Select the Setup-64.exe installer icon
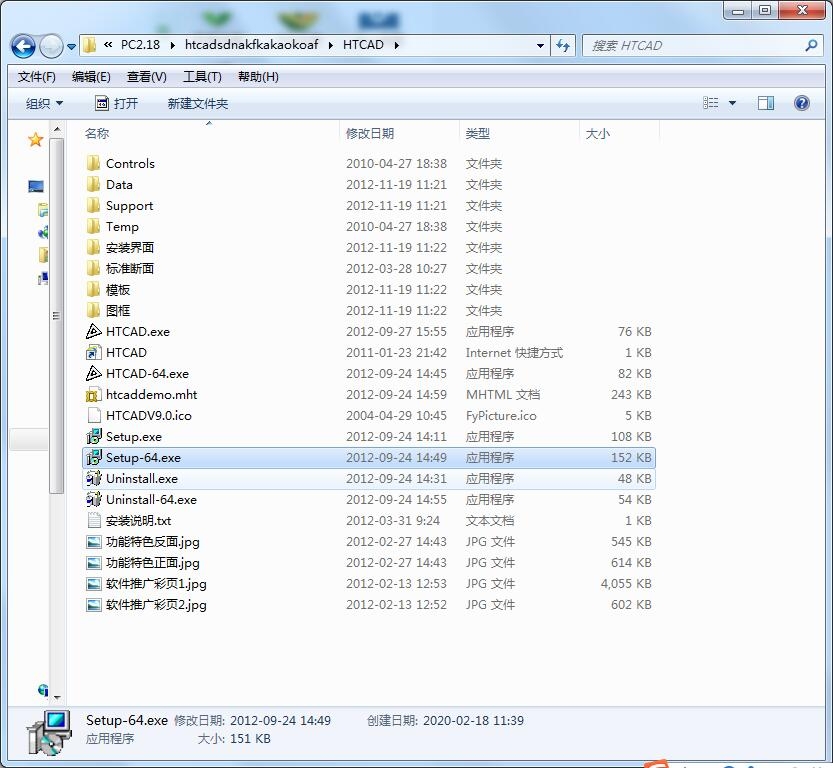 [x=94, y=457]
